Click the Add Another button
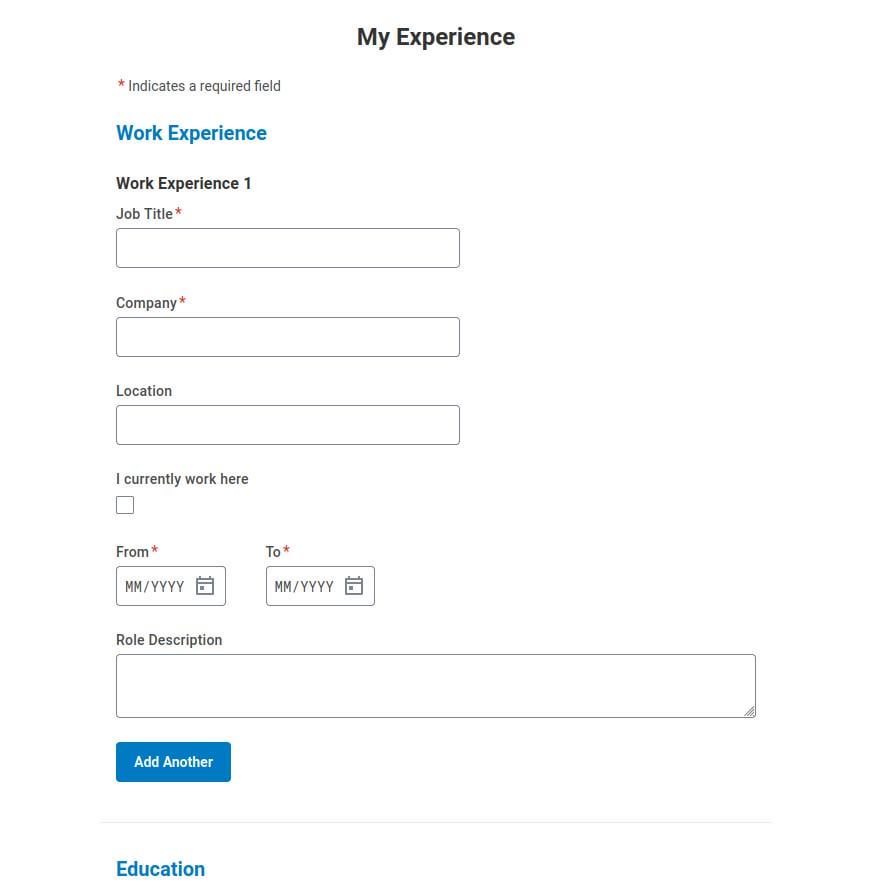 [173, 762]
